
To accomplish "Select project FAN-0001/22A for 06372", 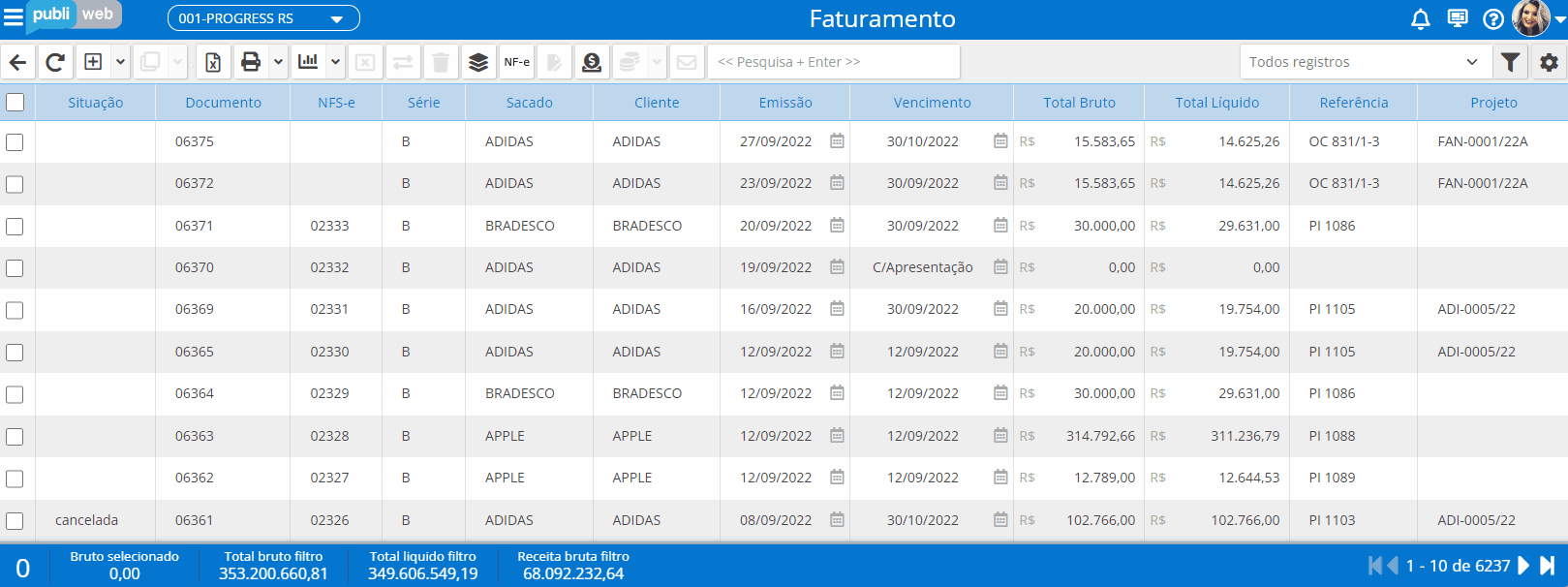I will tap(1483, 183).
